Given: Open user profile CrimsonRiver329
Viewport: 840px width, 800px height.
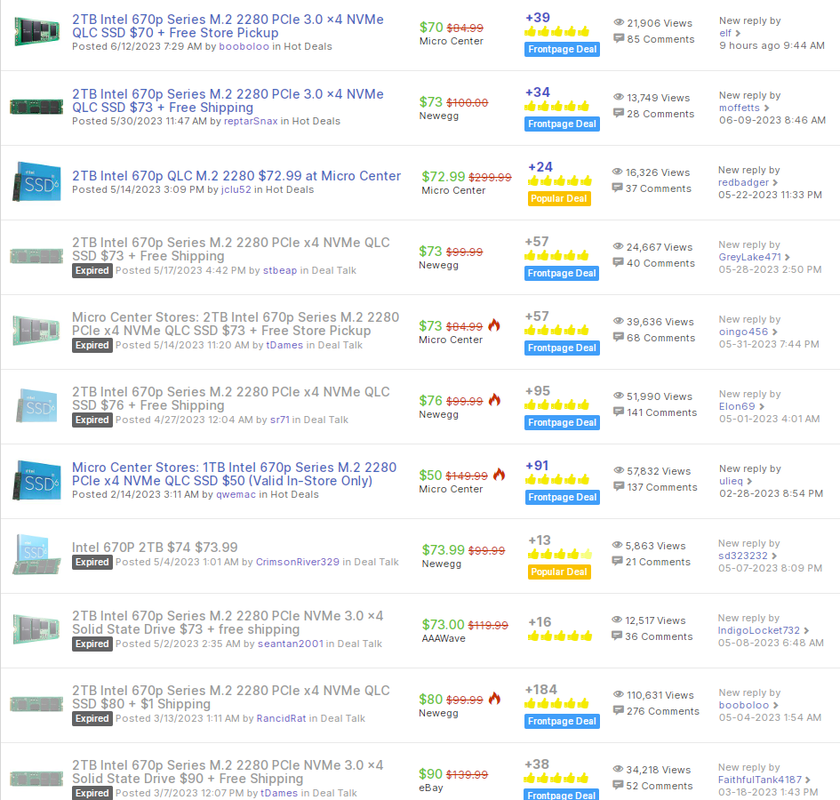Looking at the screenshot, I should click(x=297, y=562).
